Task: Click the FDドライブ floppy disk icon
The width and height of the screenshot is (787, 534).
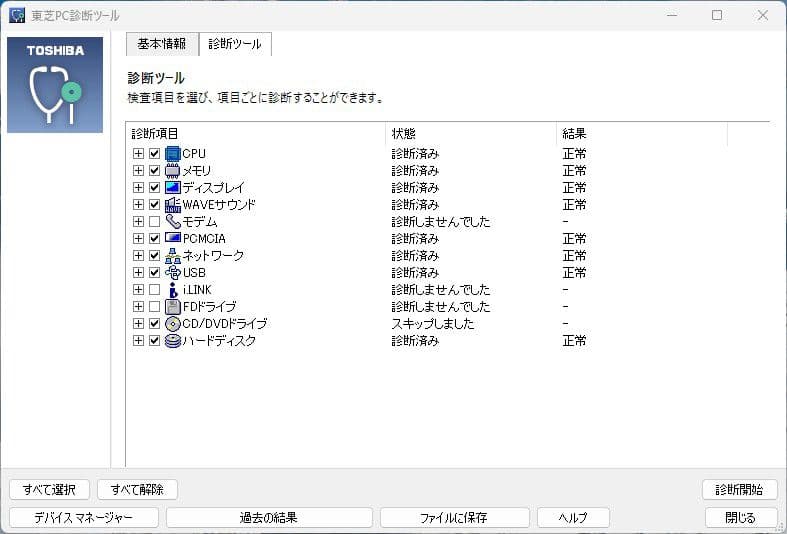Action: tap(173, 307)
